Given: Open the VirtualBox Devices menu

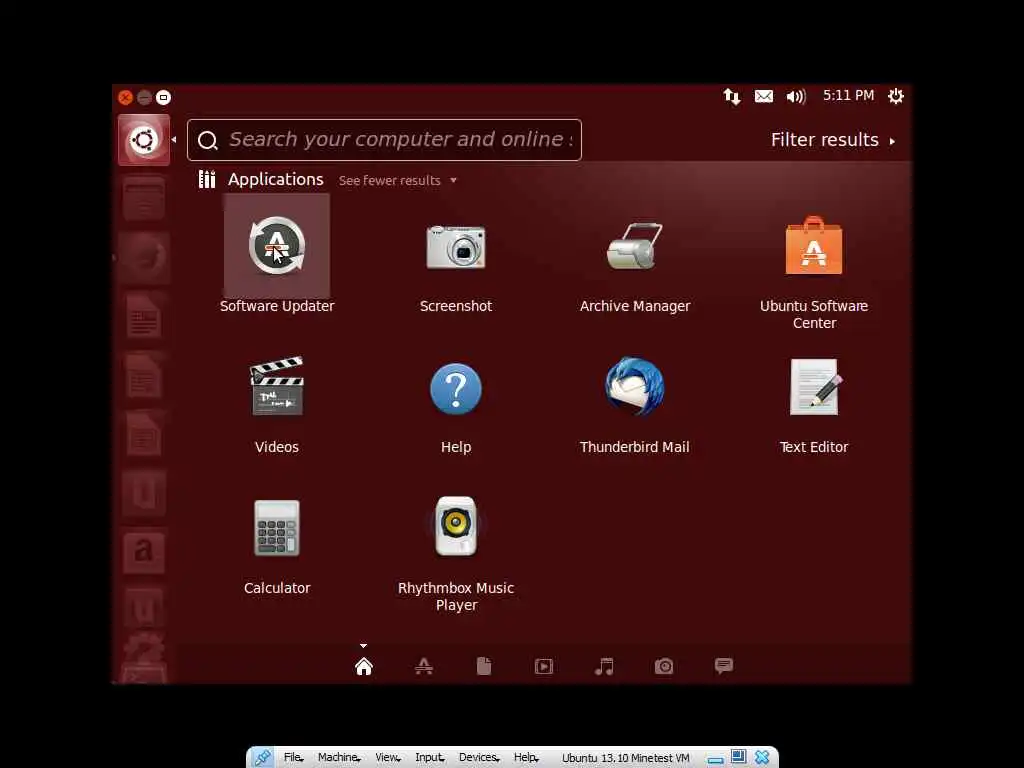Looking at the screenshot, I should (x=479, y=758).
